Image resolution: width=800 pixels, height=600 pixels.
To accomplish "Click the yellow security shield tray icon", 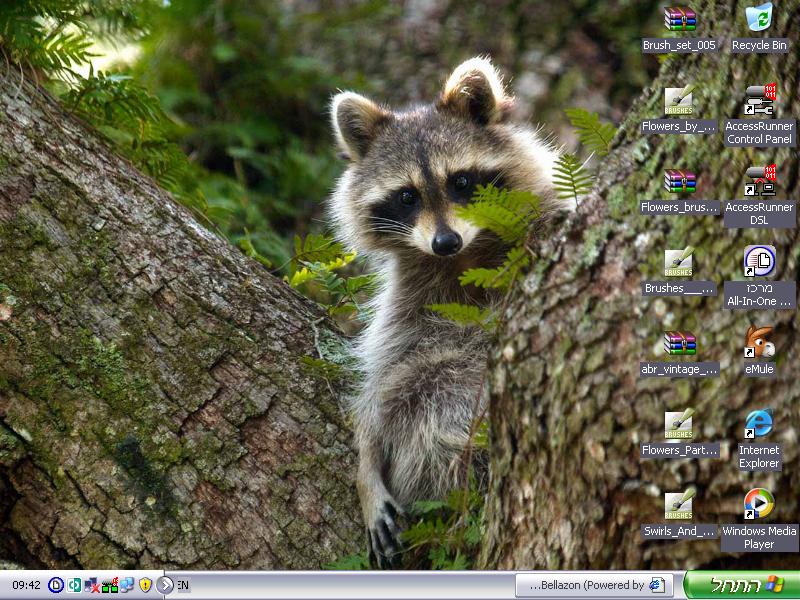I will tap(145, 585).
